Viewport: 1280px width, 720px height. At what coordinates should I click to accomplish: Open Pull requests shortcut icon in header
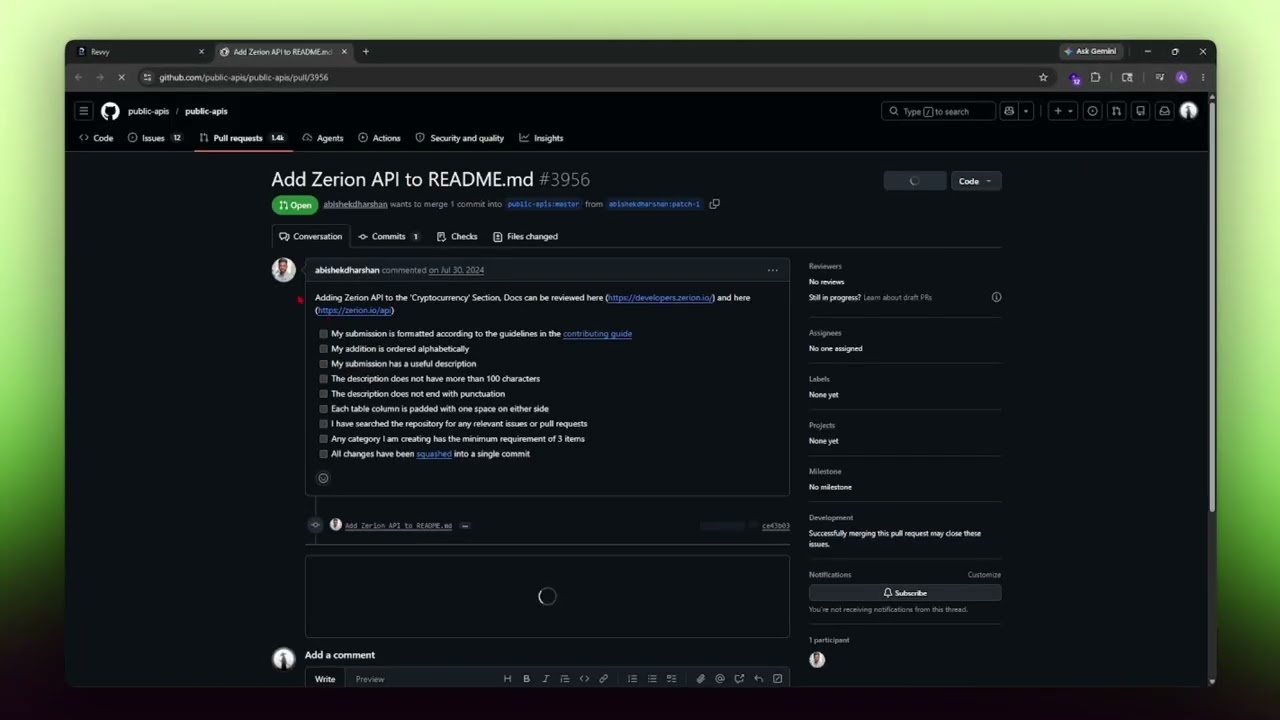tap(1117, 111)
